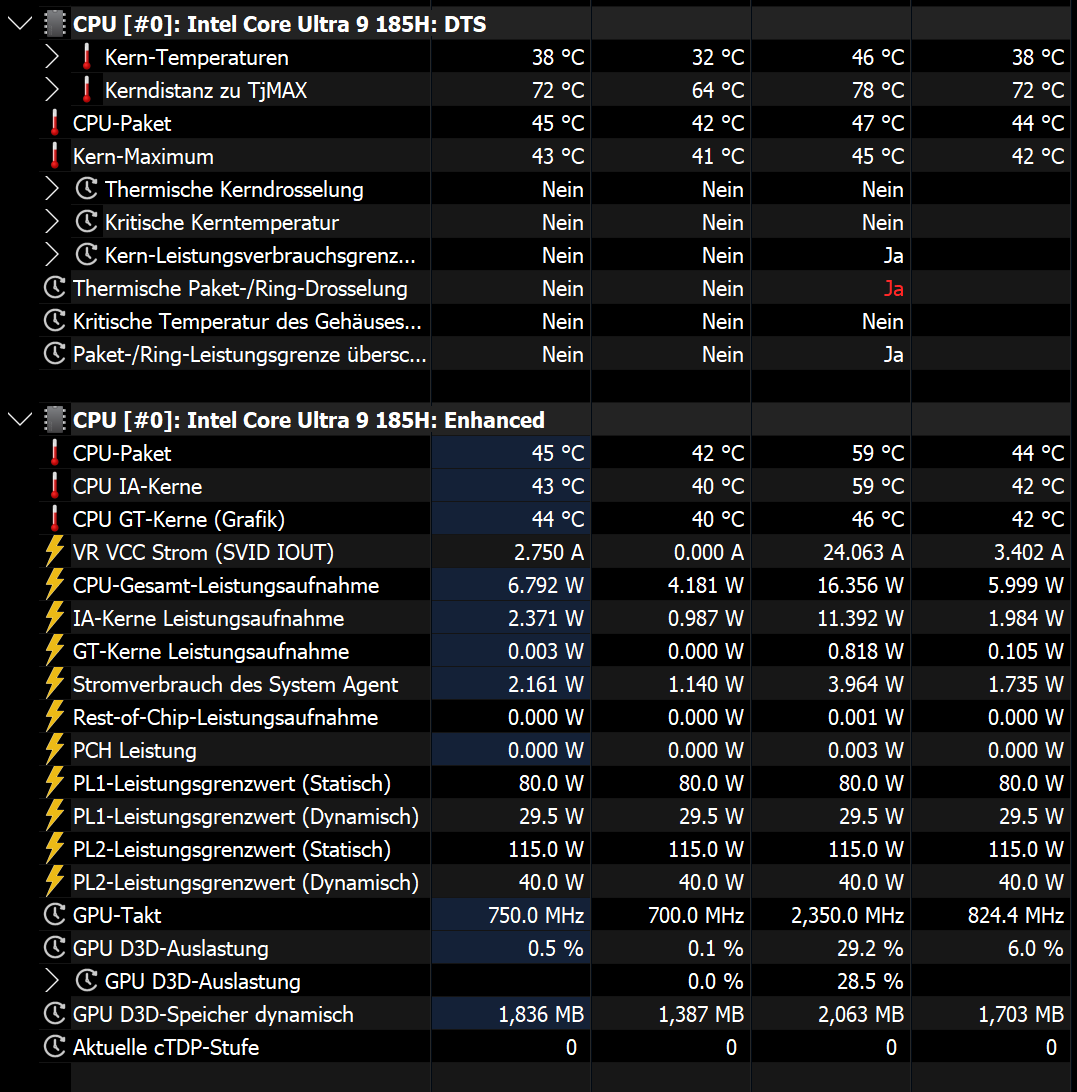Click the red 'Ja' value for Thermische Paket-/Ring-Drosselung

(x=893, y=288)
